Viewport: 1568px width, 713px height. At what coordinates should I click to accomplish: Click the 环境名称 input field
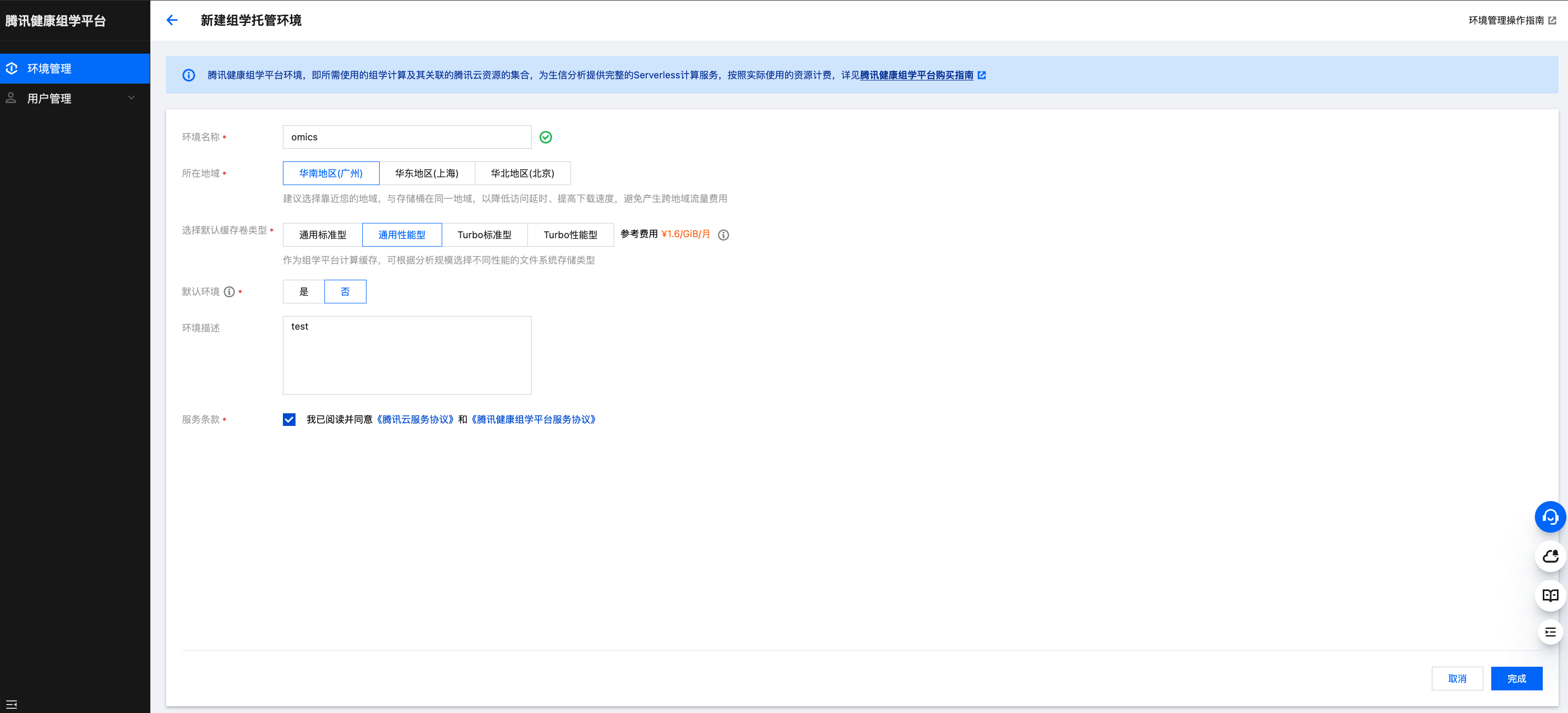pyautogui.click(x=406, y=137)
